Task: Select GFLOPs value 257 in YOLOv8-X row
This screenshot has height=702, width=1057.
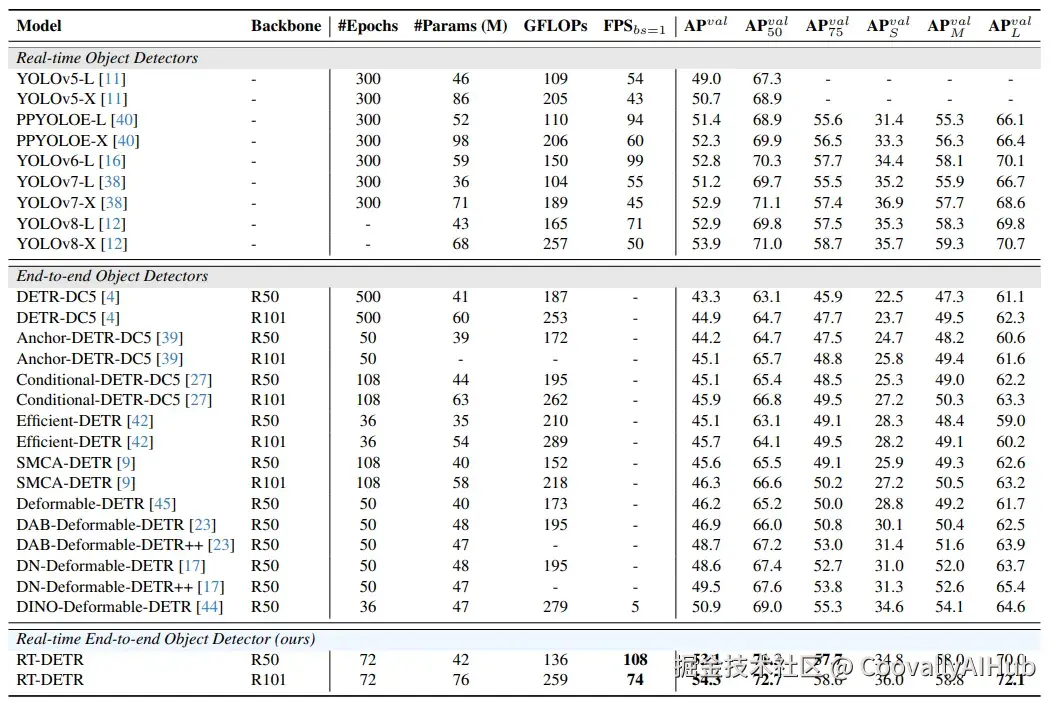Action: [555, 244]
